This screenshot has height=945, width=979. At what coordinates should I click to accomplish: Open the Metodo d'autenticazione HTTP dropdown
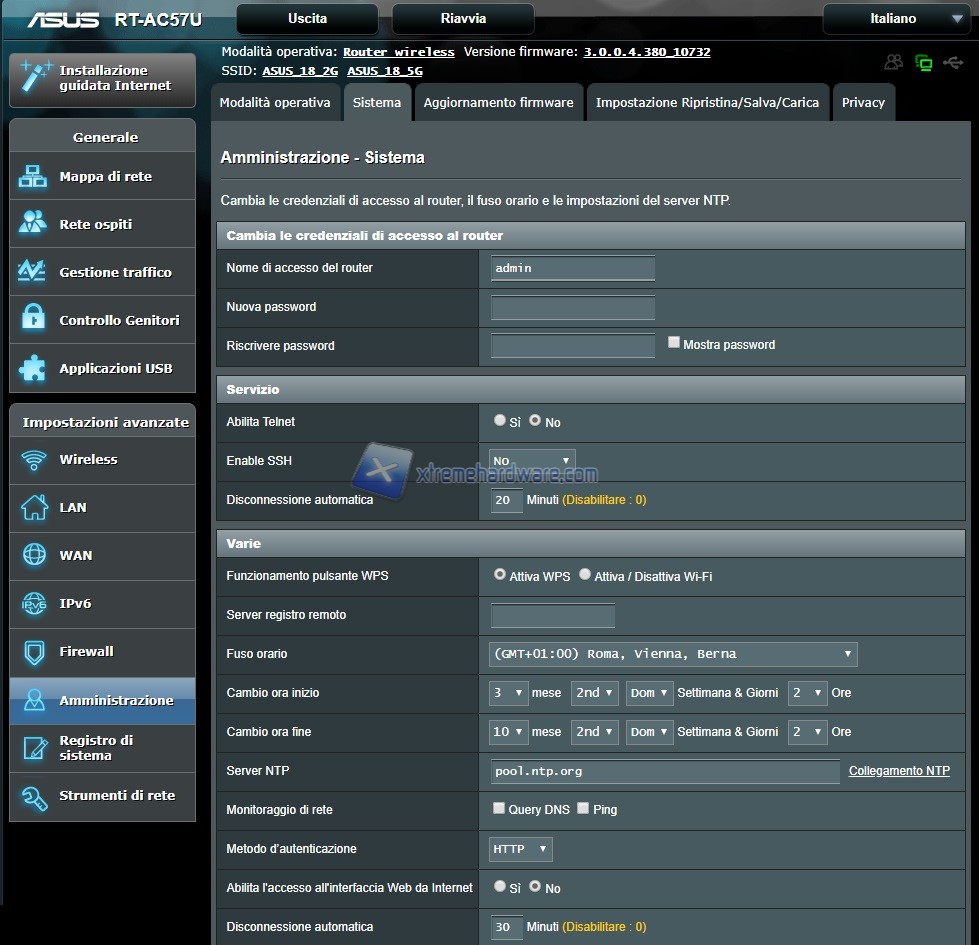(x=520, y=849)
